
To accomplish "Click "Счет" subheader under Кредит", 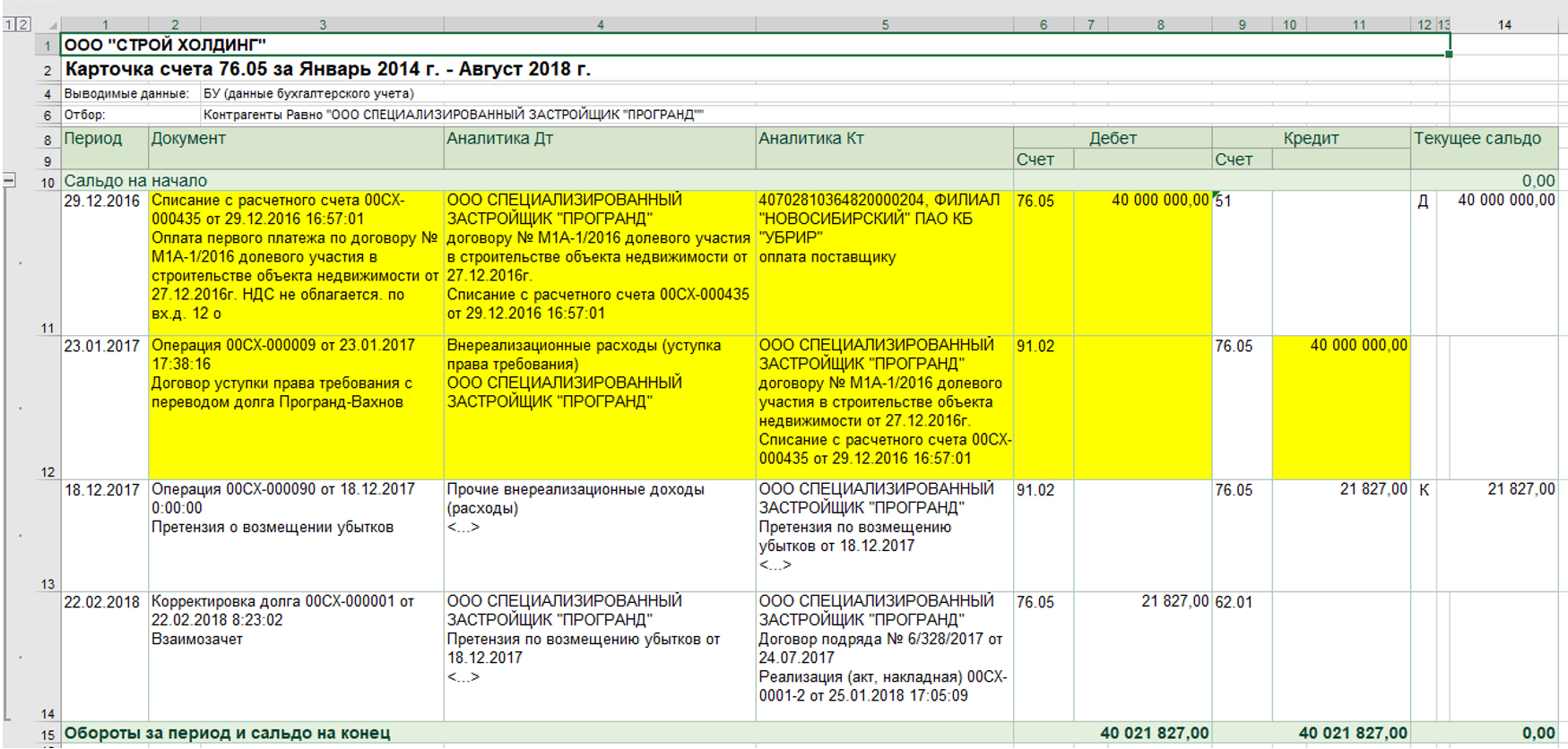I will pos(1242,159).
